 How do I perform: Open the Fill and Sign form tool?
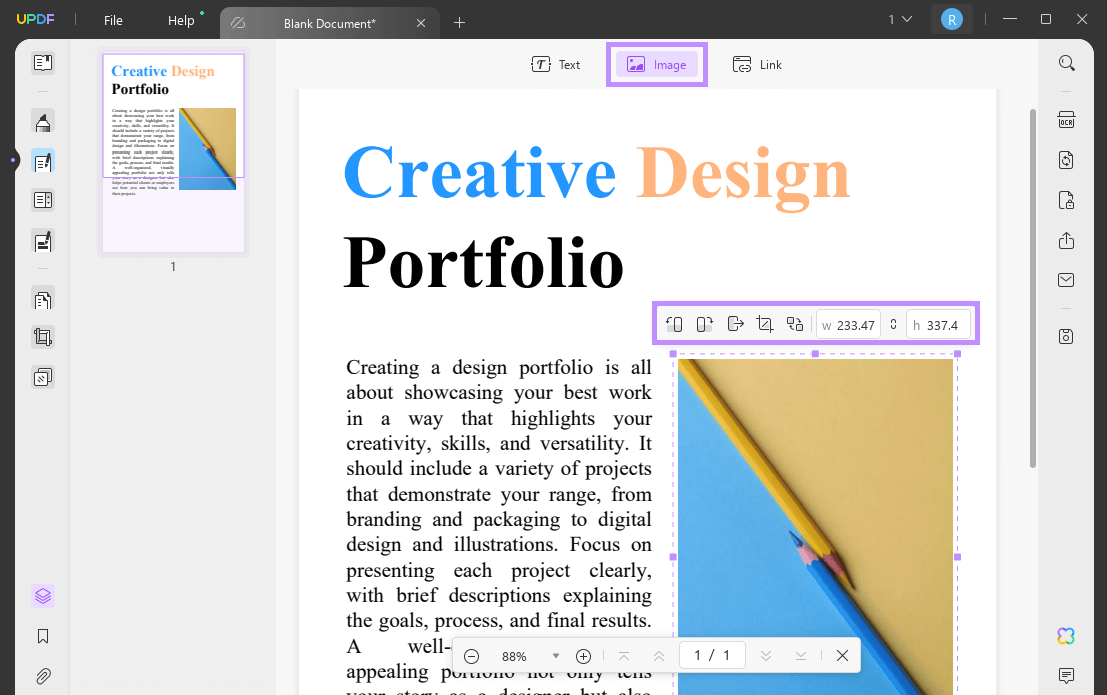point(43,241)
